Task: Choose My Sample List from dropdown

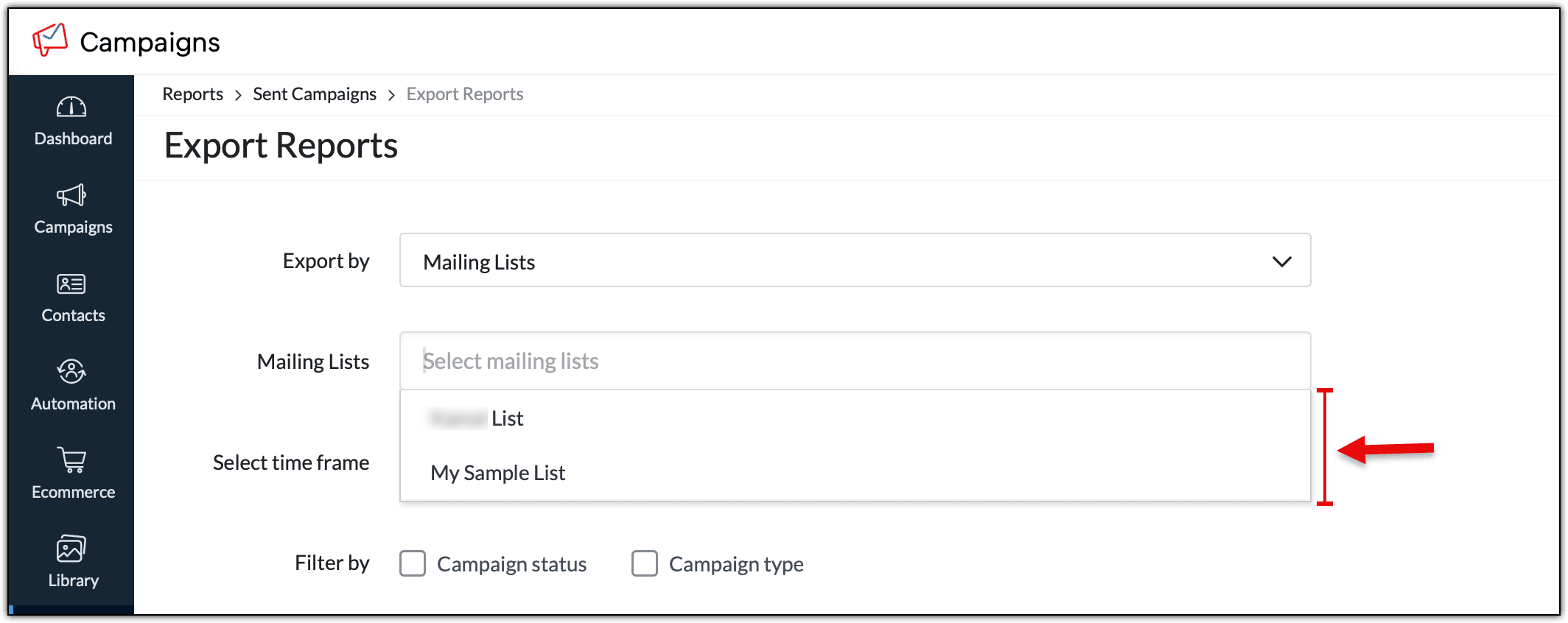Action: coord(498,473)
